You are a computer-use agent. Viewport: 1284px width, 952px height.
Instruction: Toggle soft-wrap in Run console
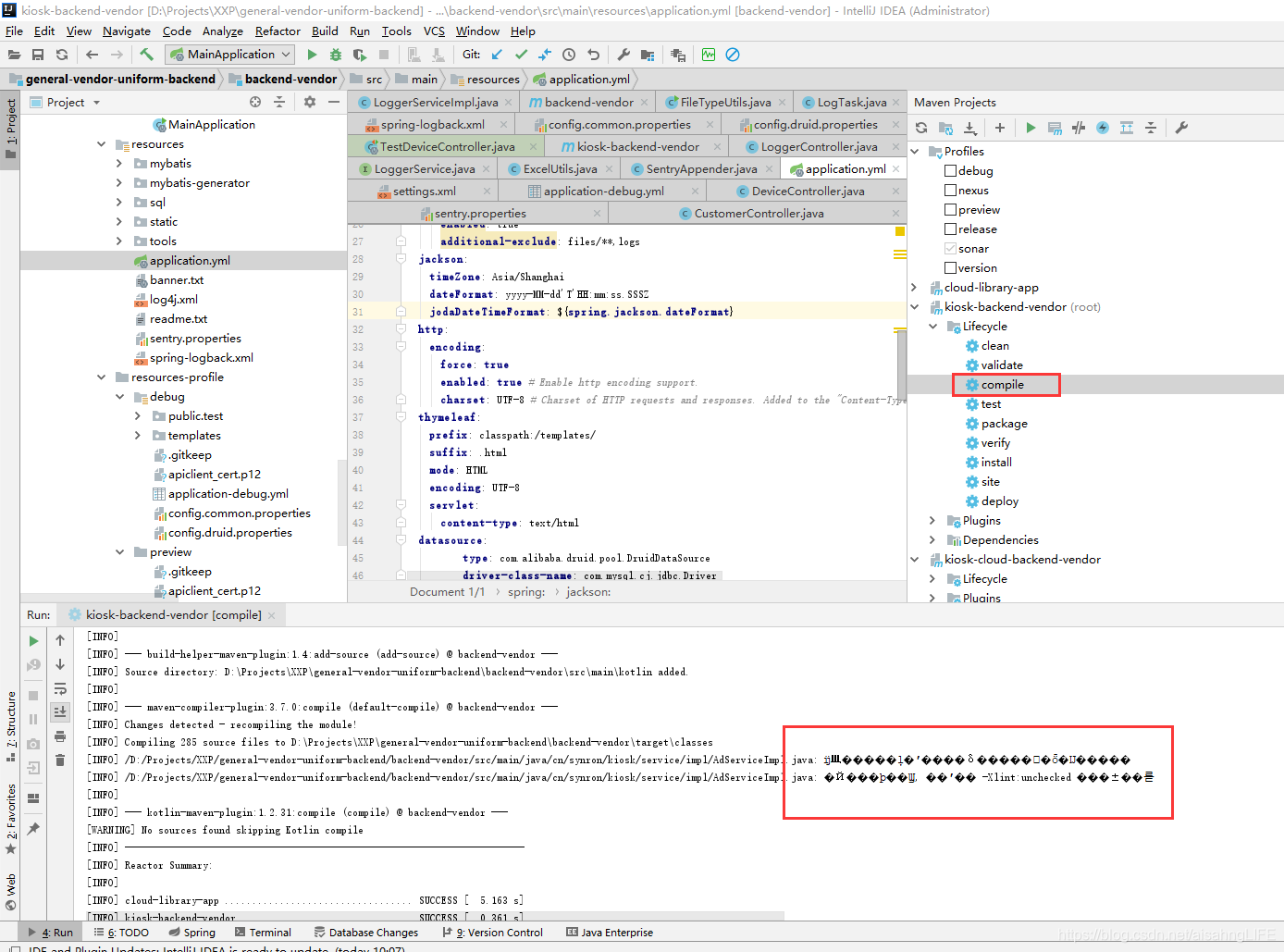point(60,688)
